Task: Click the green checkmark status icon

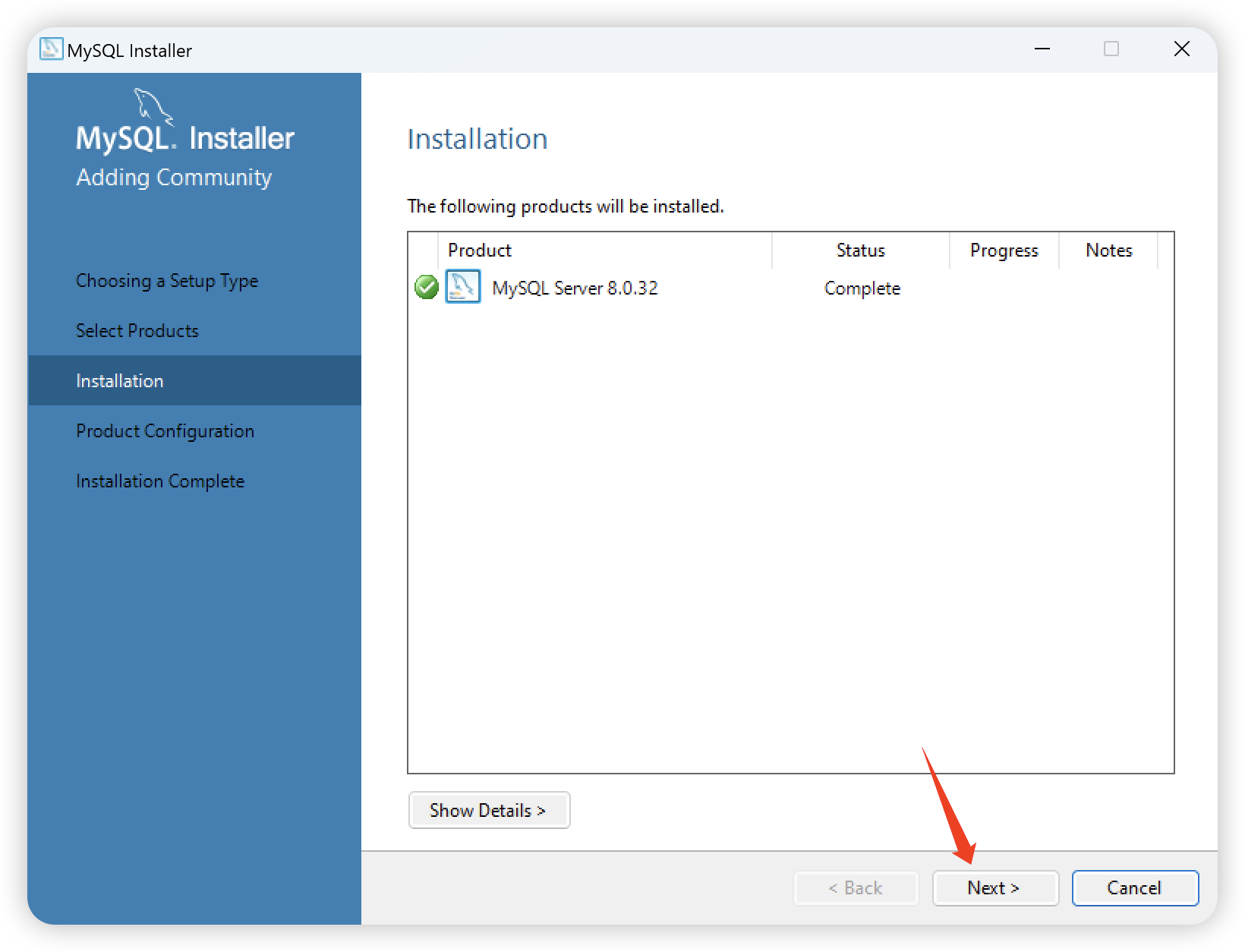Action: tap(427, 288)
